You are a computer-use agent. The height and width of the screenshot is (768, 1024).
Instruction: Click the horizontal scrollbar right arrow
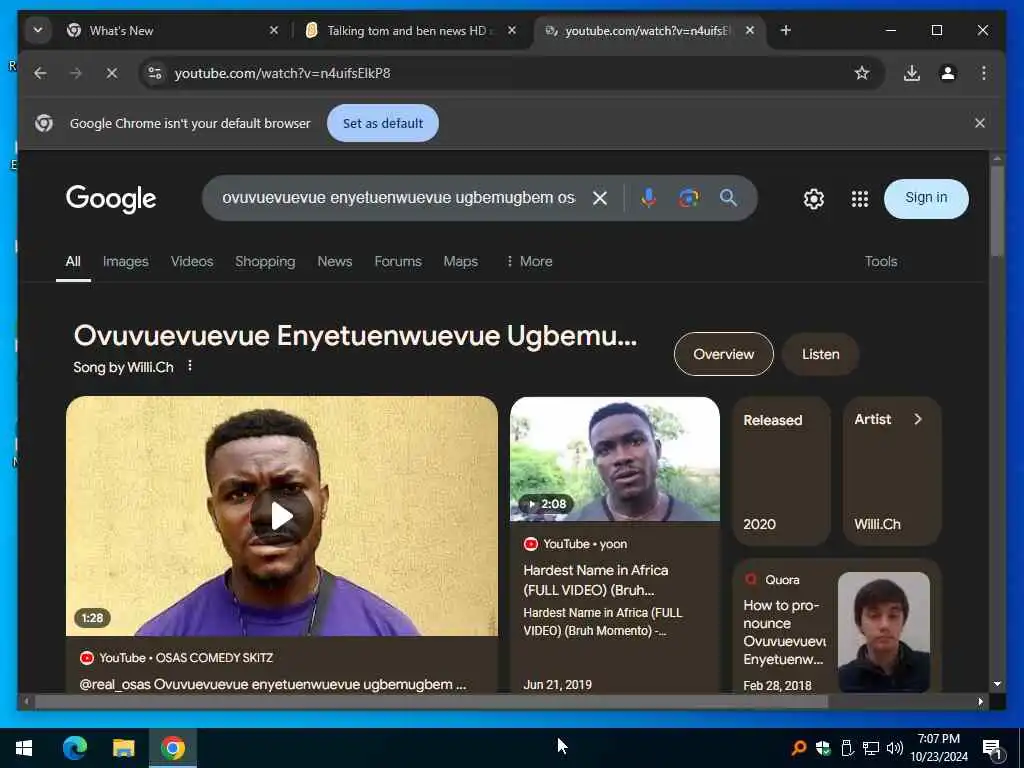980,702
